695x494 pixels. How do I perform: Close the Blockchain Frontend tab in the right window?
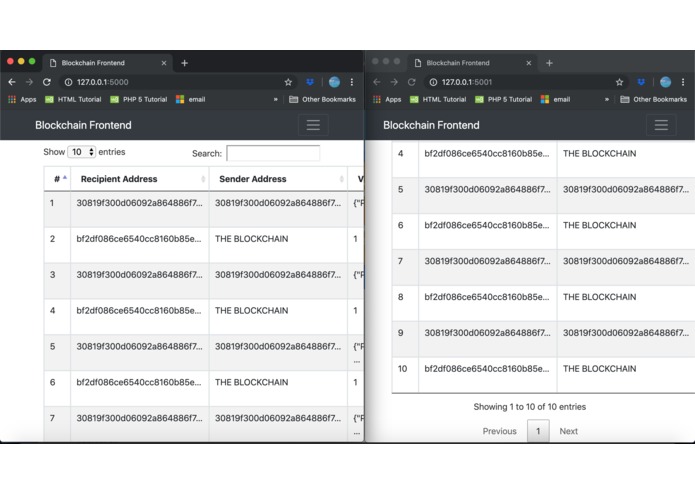pos(528,63)
